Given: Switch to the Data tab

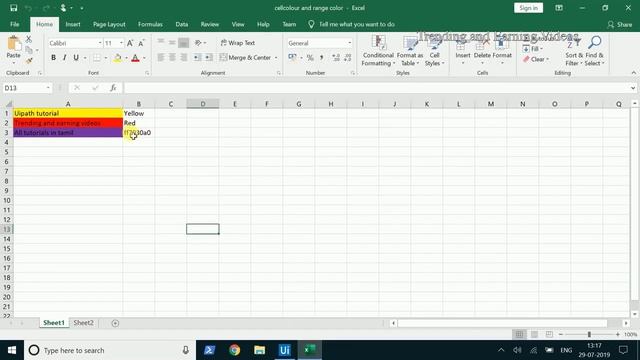Looking at the screenshot, I should tap(182, 24).
